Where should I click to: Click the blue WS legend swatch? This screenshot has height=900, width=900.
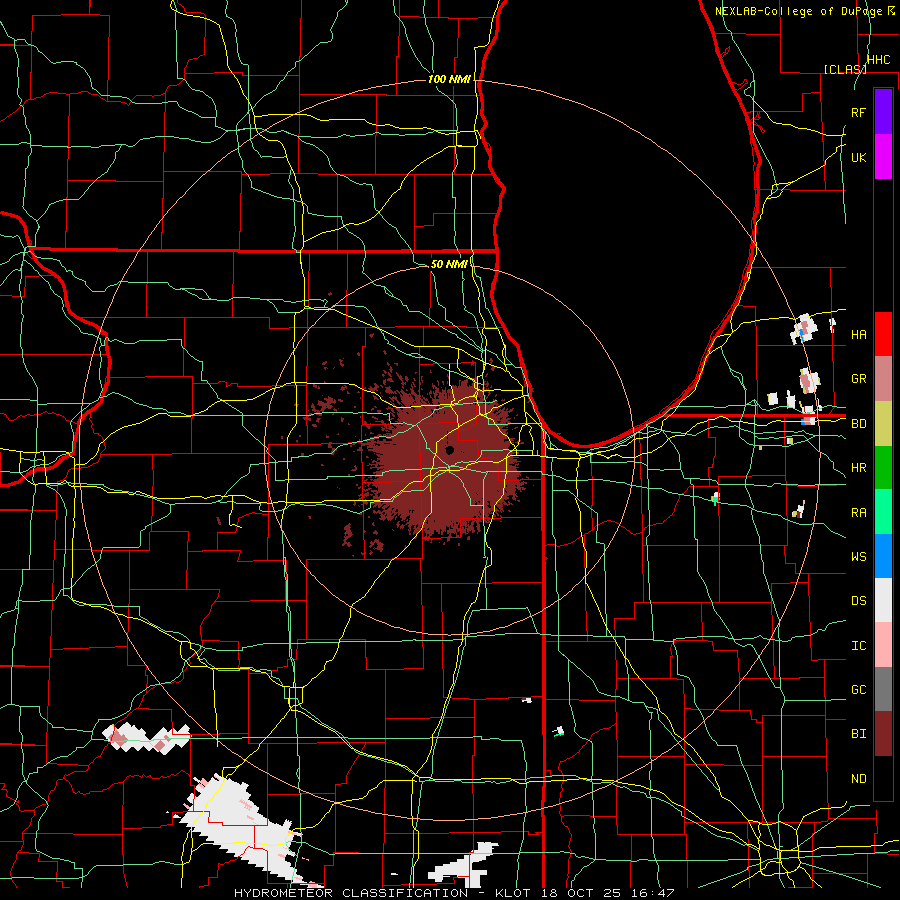tap(883, 556)
